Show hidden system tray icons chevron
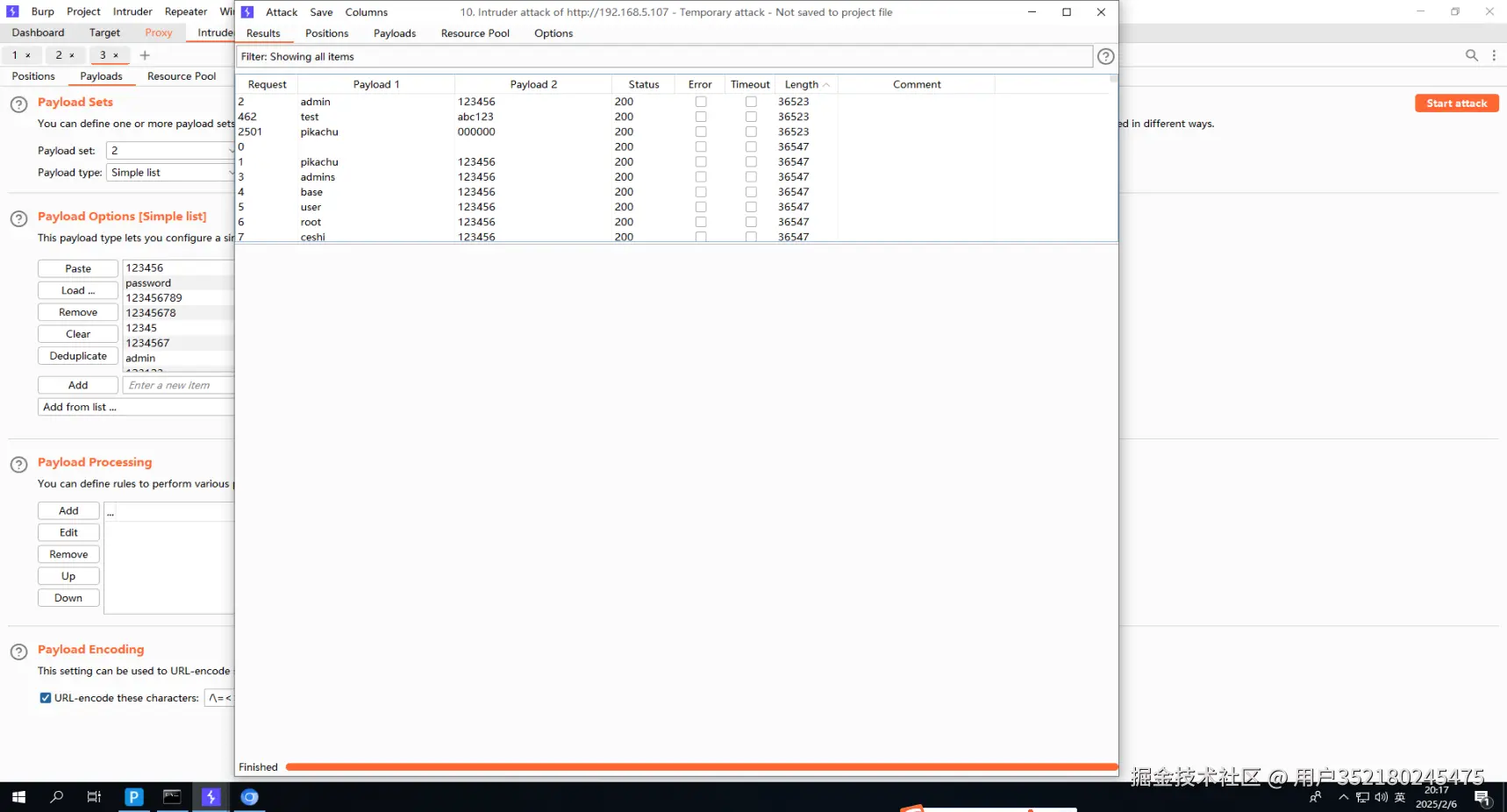The image size is (1507, 812). [x=1343, y=797]
